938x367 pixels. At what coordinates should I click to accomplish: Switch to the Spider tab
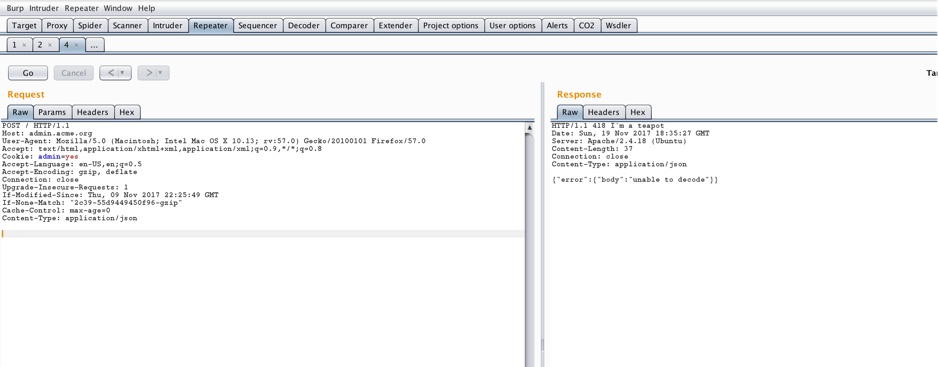pyautogui.click(x=90, y=26)
